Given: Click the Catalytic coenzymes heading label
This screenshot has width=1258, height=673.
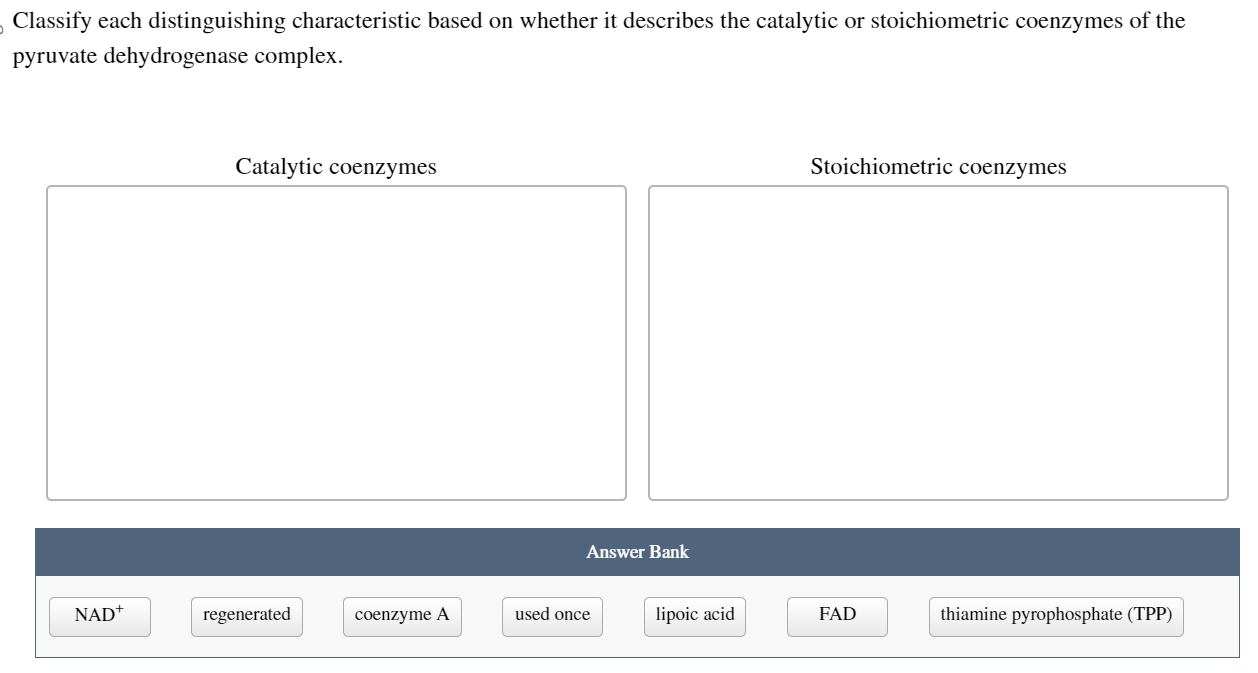Looking at the screenshot, I should coord(335,166).
